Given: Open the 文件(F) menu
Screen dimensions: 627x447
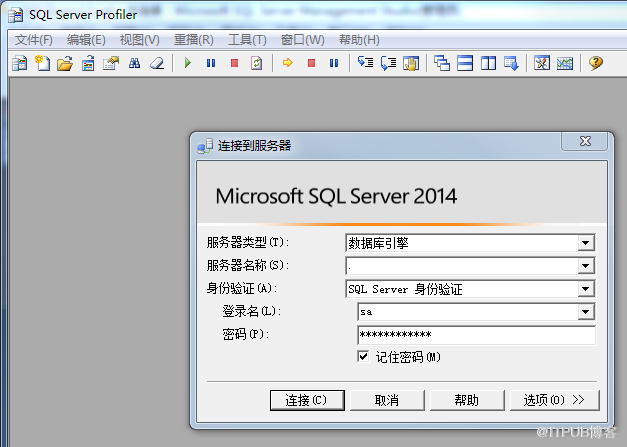Looking at the screenshot, I should tap(33, 40).
